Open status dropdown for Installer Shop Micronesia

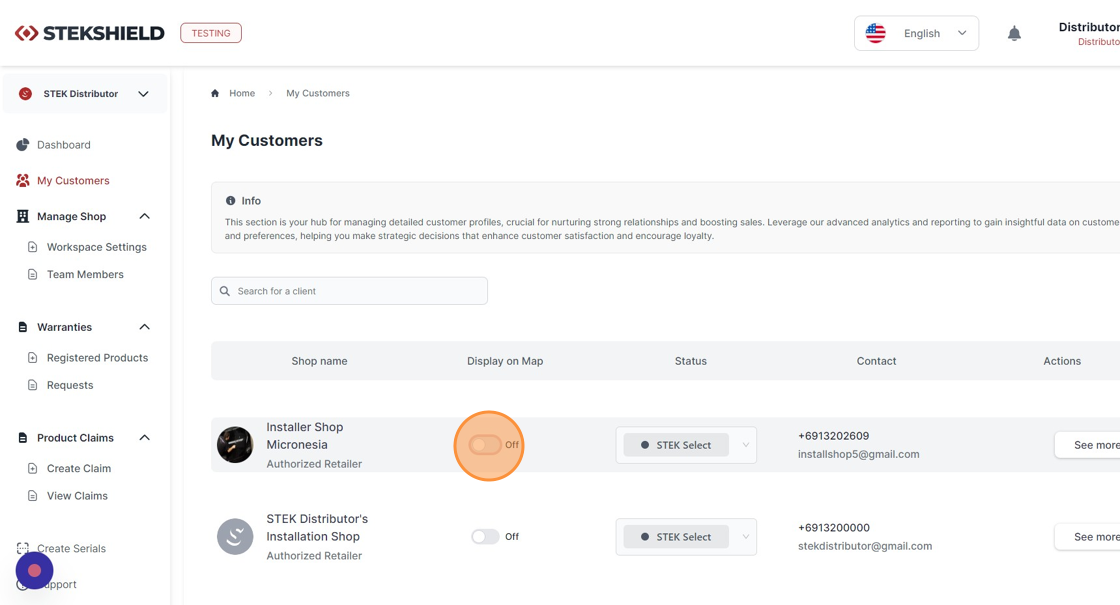coord(686,445)
